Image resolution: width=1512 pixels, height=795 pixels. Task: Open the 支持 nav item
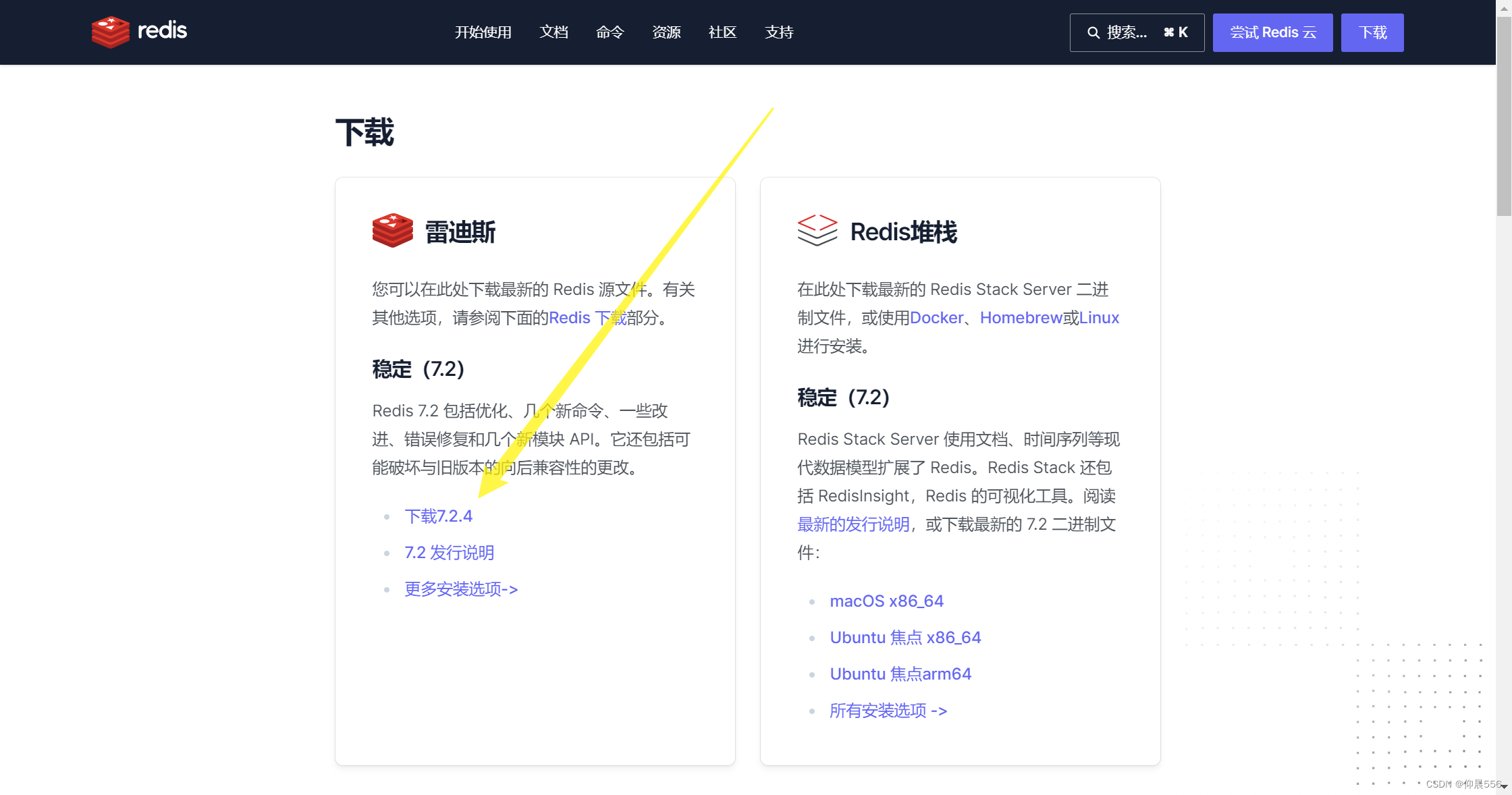pos(779,32)
